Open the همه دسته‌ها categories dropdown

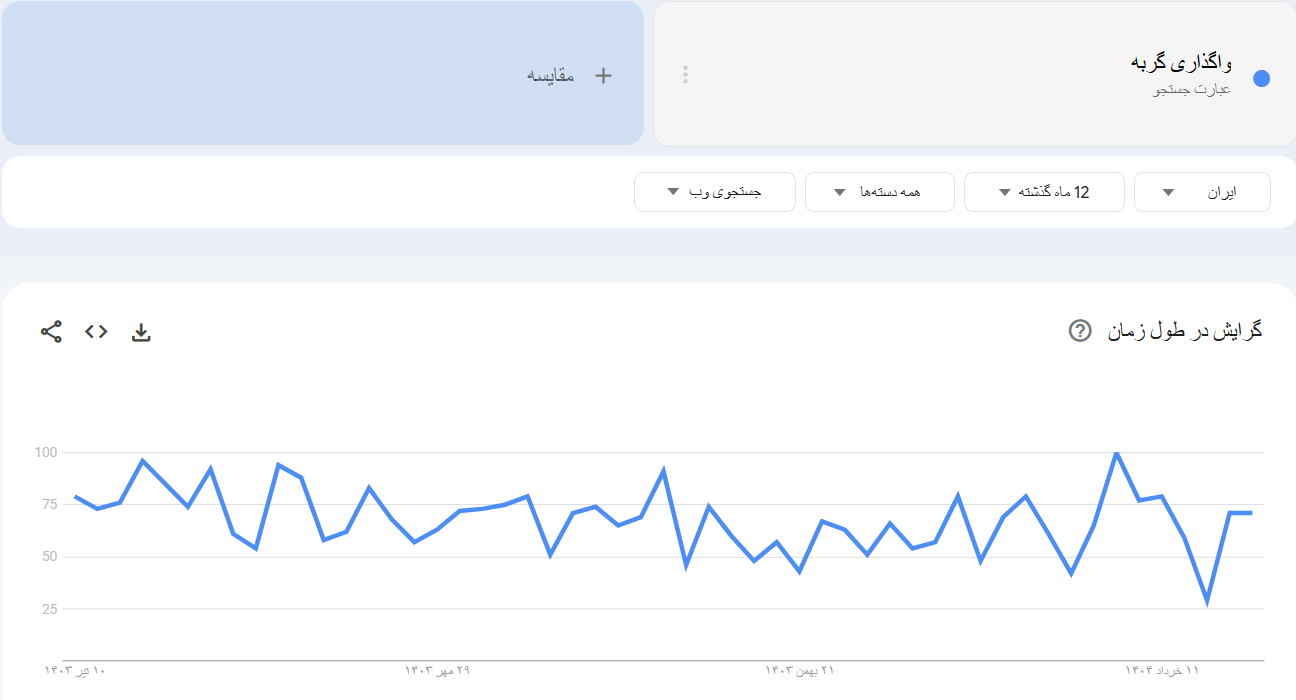879,192
